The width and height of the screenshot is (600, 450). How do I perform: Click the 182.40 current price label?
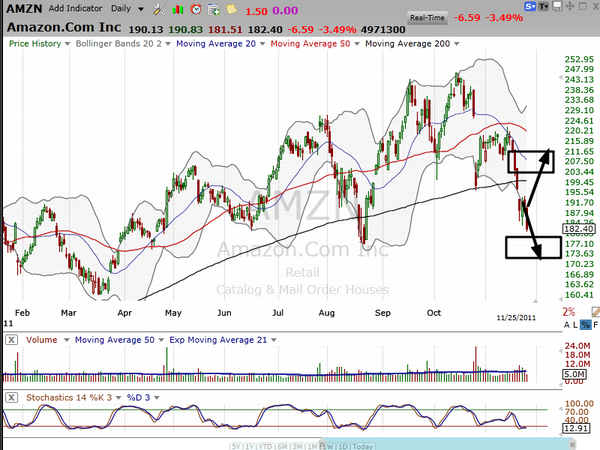(x=579, y=229)
